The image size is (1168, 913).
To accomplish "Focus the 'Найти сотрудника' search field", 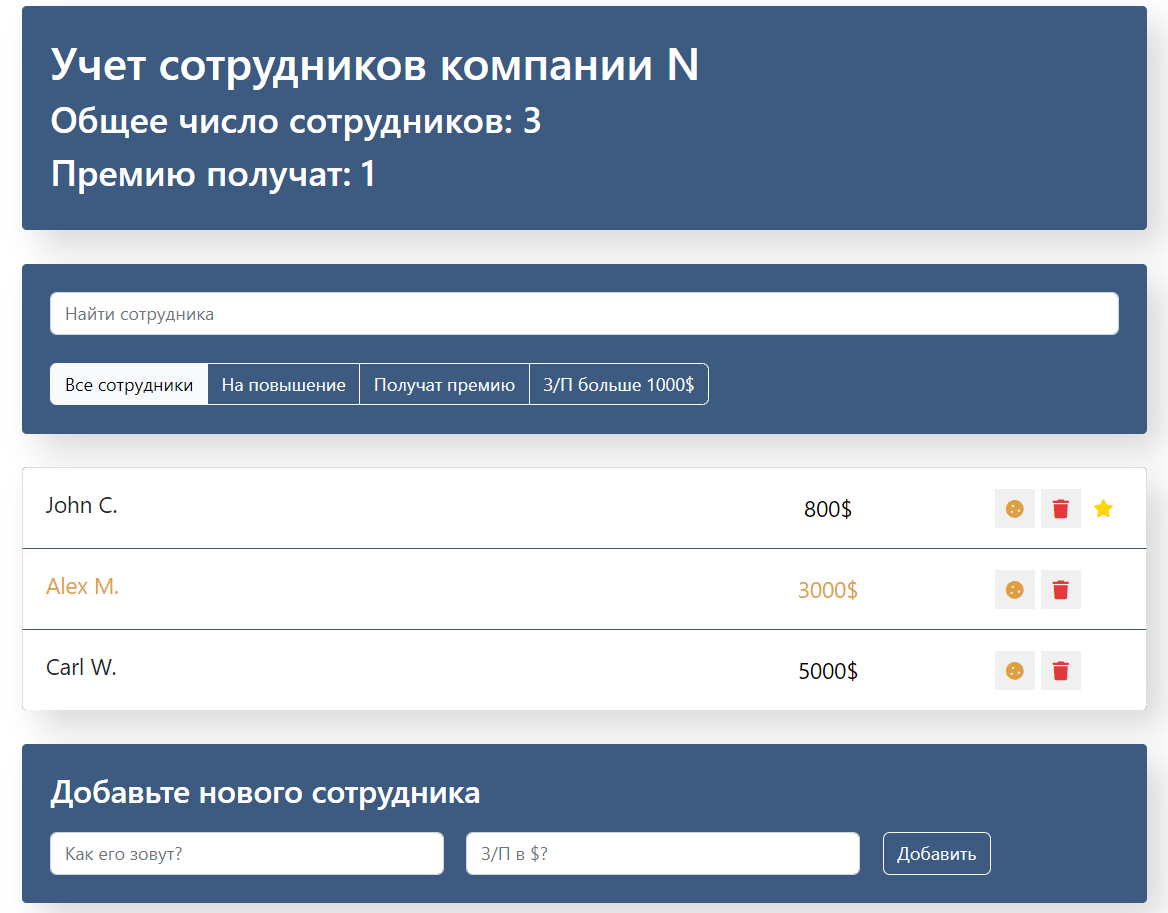I will point(584,314).
